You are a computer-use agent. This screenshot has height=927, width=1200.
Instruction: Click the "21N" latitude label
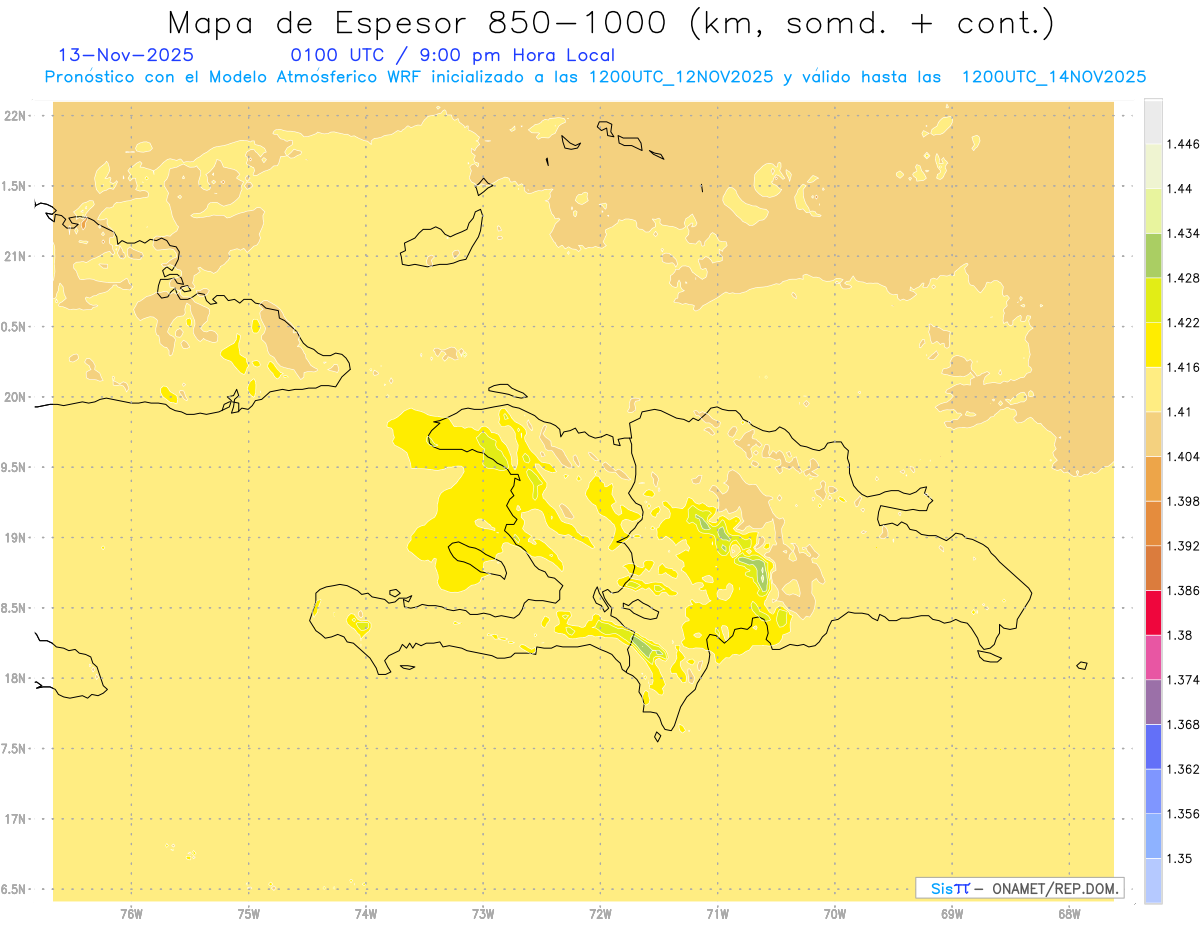[16, 256]
